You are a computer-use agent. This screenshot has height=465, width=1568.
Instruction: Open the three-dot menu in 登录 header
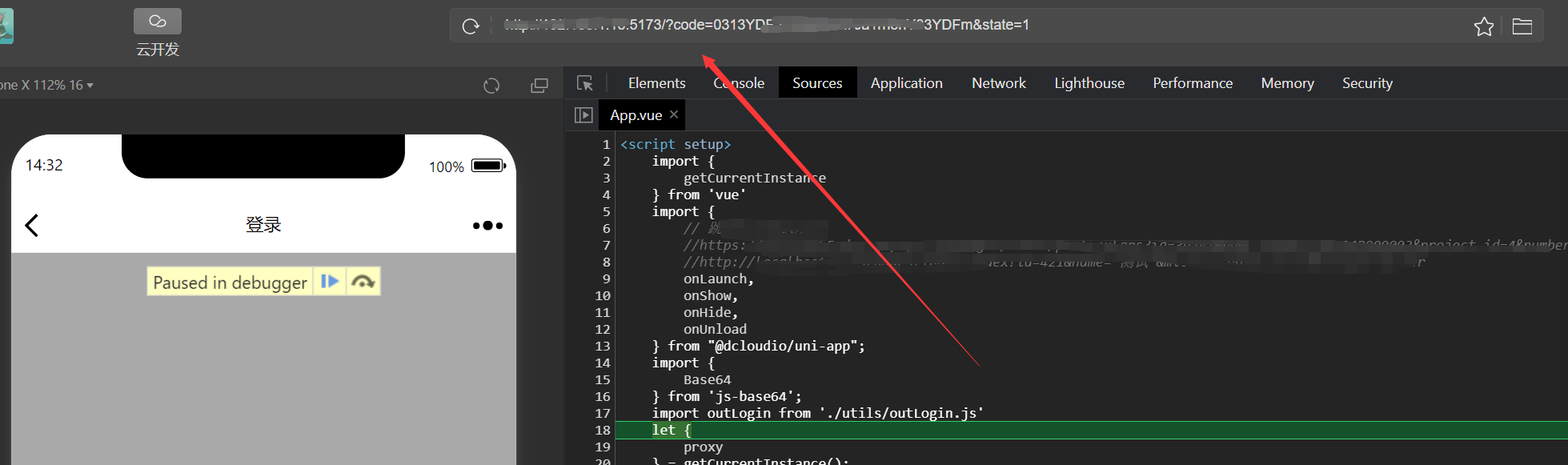coord(487,226)
